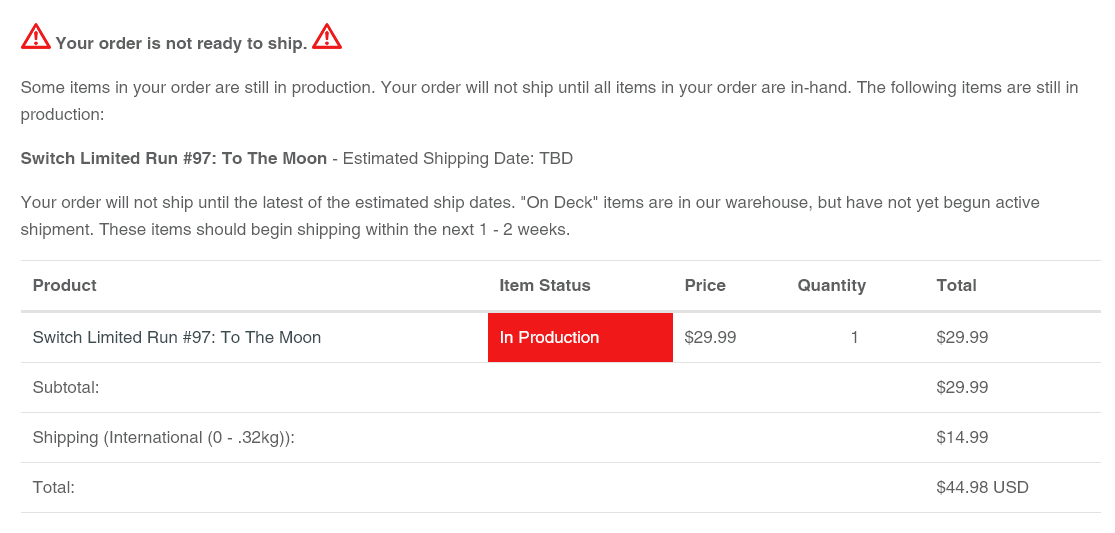Screen dimensions: 1115x533
Task: Select bold 'Switch Limited Run #97: To The Moon' text
Action: coord(174,158)
